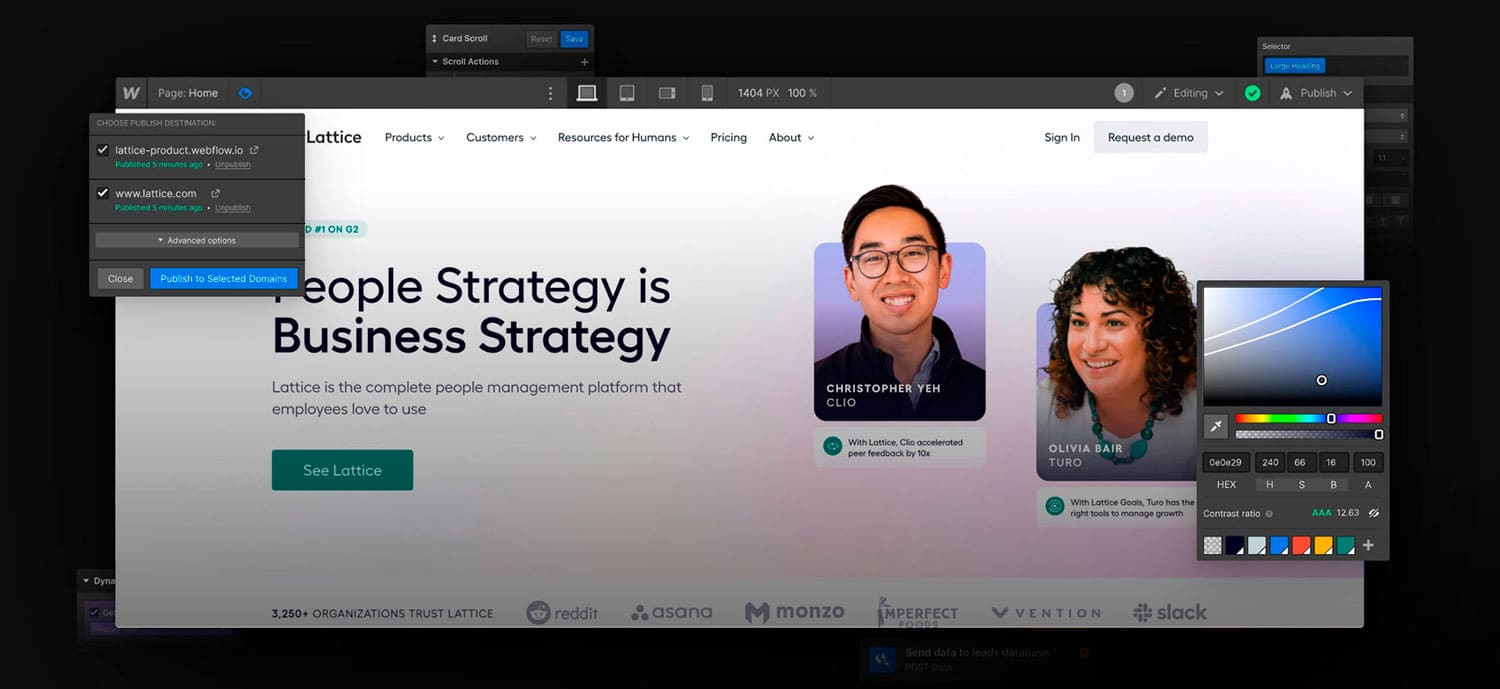Select the desktop breakpoint icon
The width and height of the screenshot is (1500, 689).
tap(587, 92)
